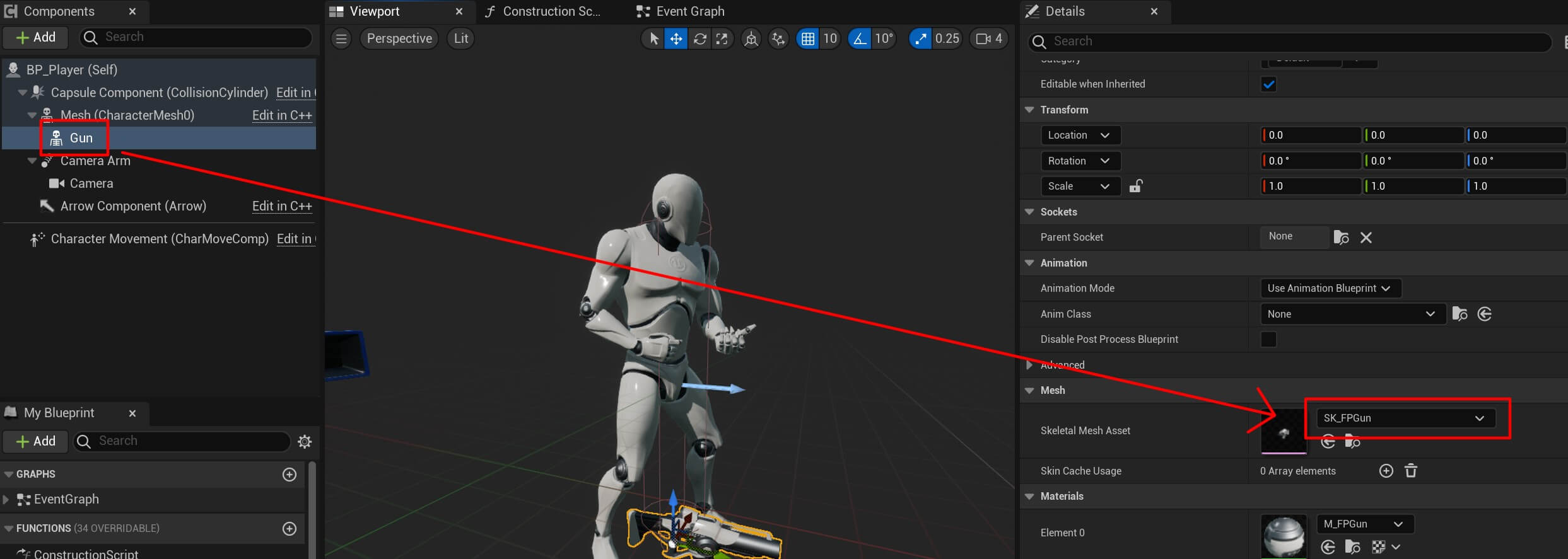
Task: Select the Details panel tab
Action: (1065, 11)
